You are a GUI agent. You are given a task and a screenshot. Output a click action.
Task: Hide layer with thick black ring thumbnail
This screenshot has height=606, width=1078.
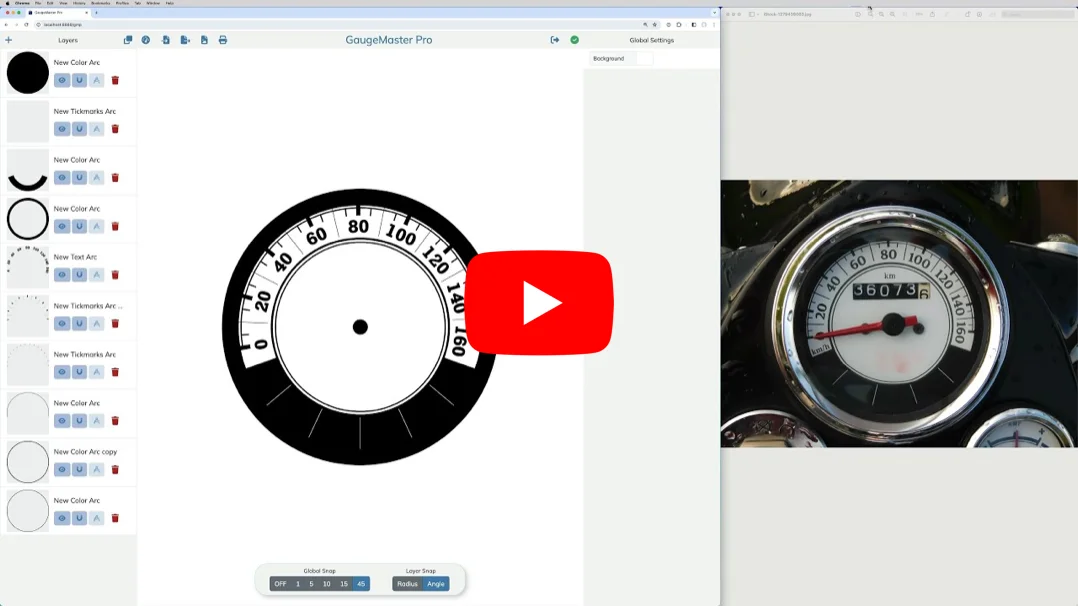[62, 226]
